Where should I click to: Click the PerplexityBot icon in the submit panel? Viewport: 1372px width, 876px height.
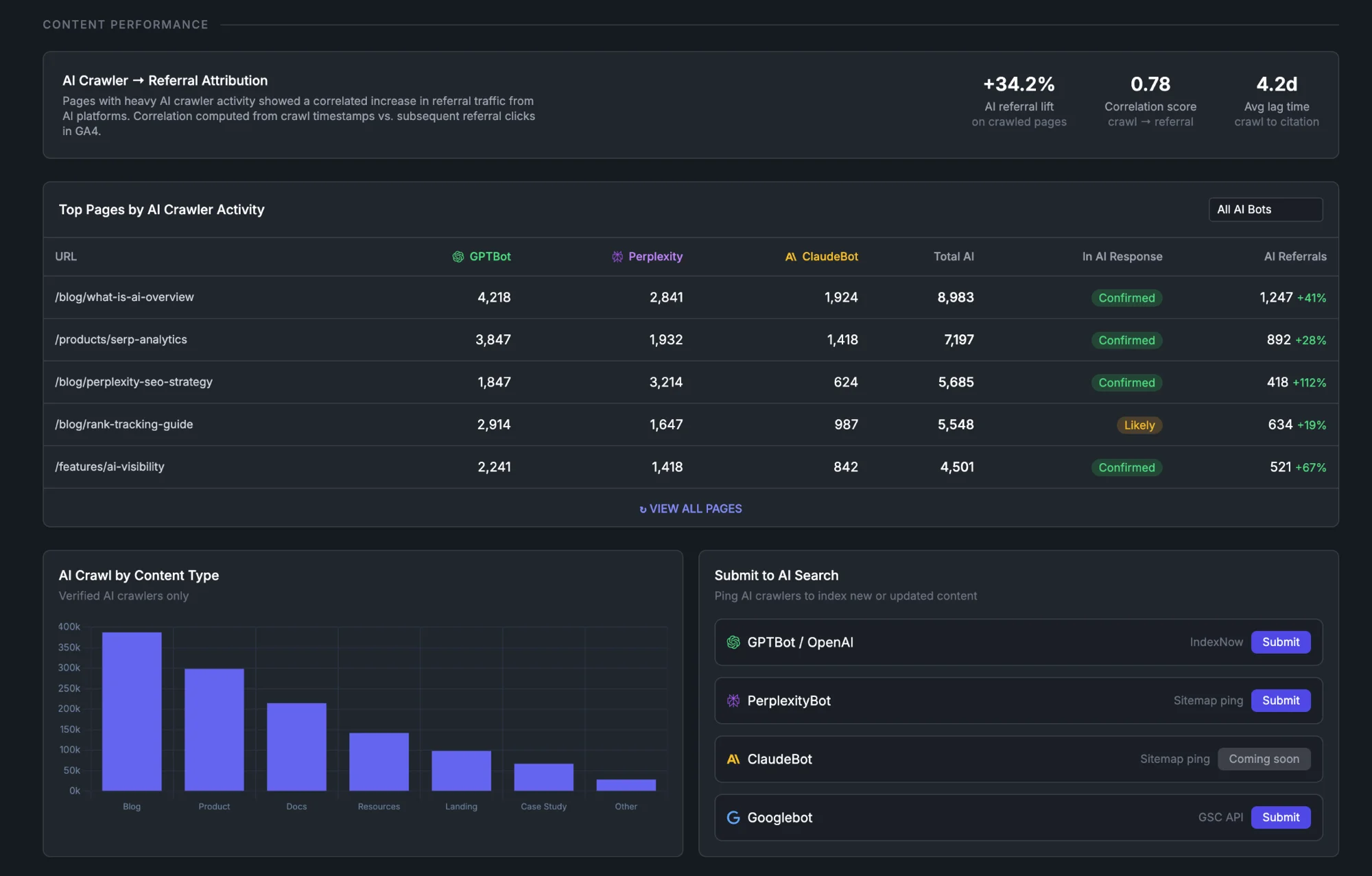(733, 700)
